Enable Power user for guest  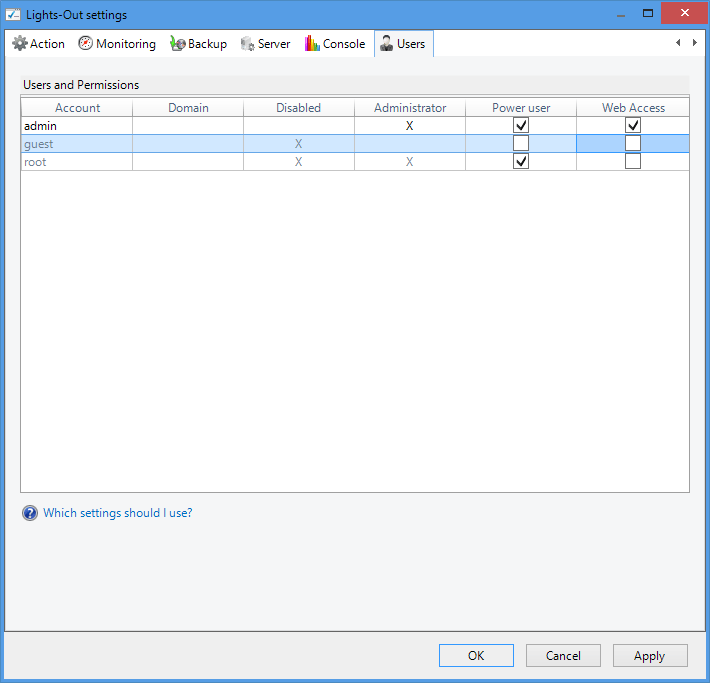click(521, 143)
